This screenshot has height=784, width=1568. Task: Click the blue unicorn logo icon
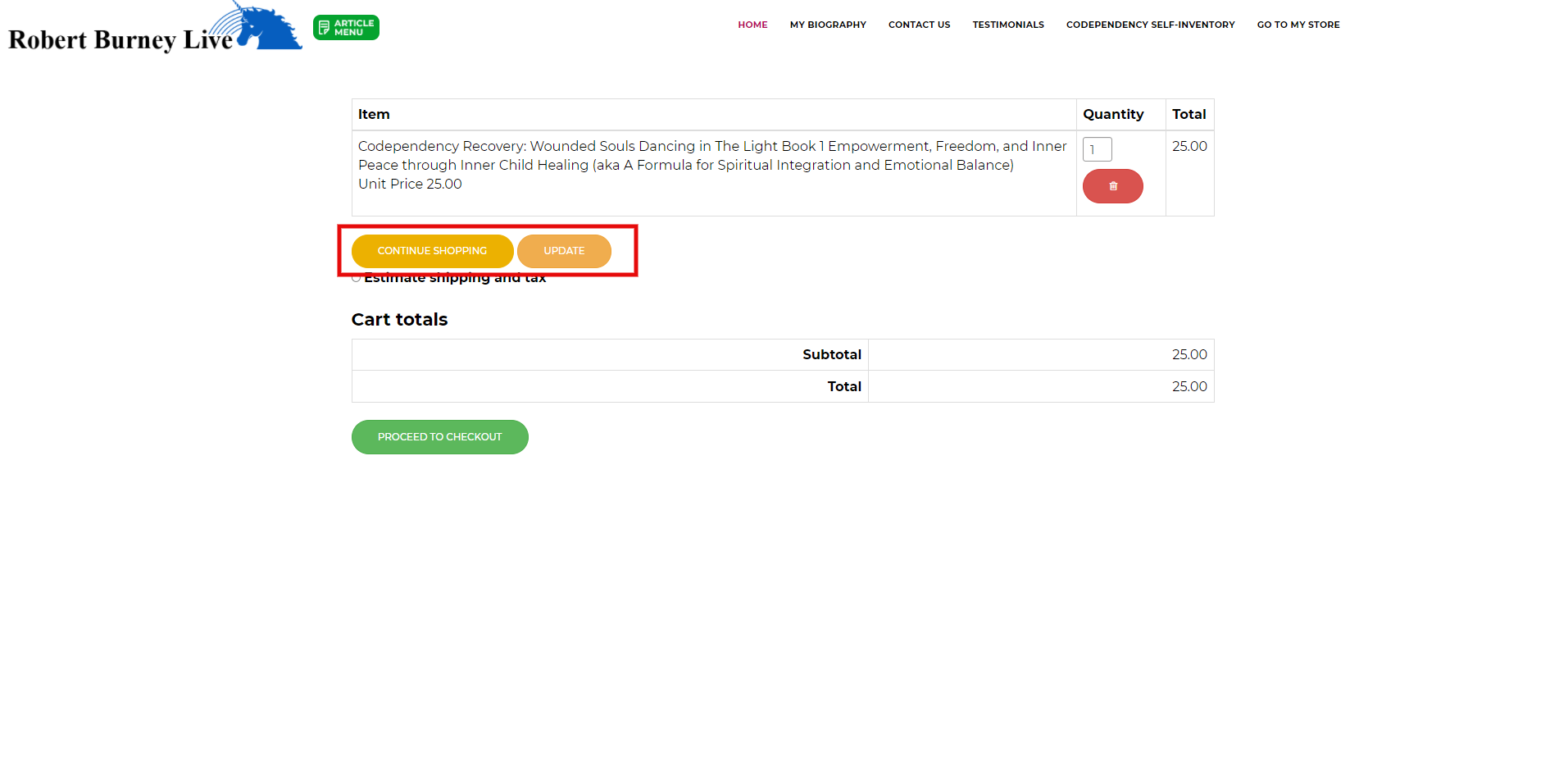tap(268, 27)
